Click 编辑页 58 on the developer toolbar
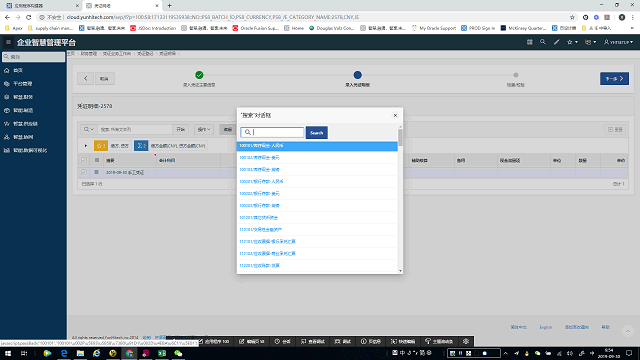The width and height of the screenshot is (640, 360). click(252, 341)
